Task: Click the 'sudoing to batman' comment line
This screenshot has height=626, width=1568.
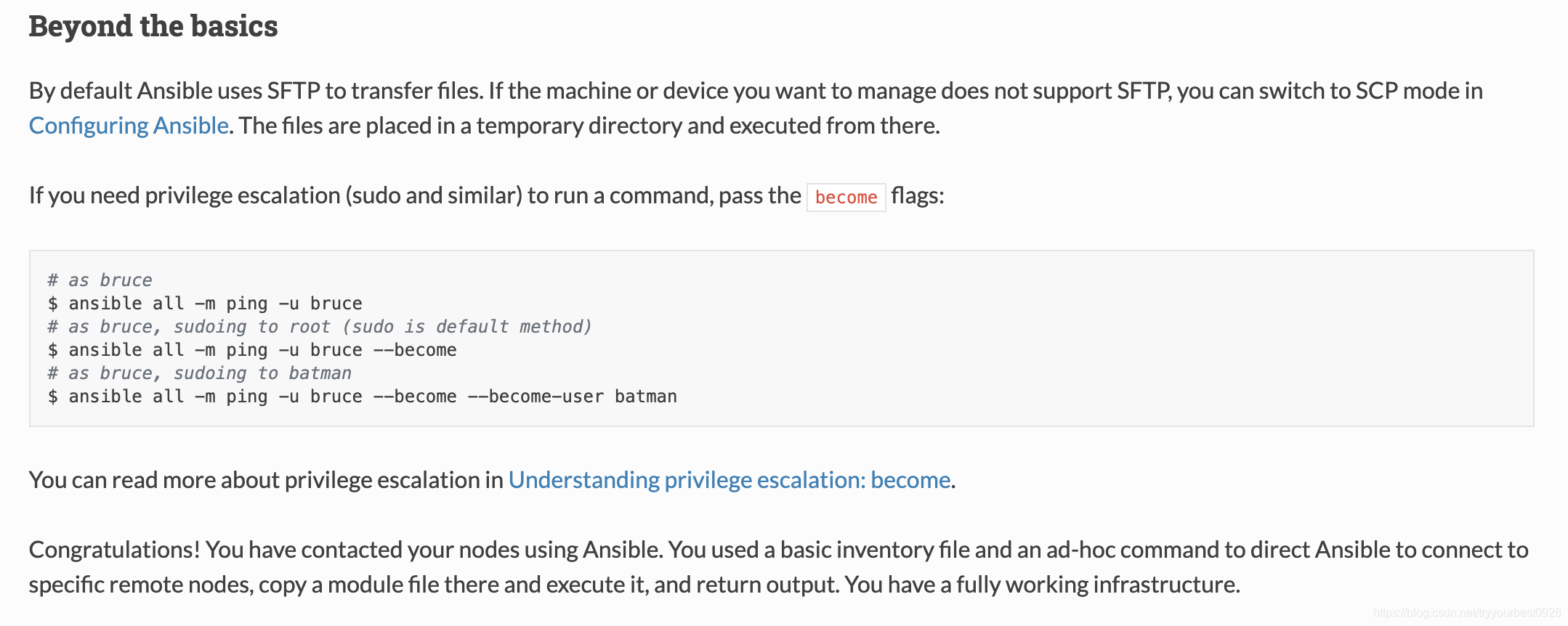Action: [200, 373]
